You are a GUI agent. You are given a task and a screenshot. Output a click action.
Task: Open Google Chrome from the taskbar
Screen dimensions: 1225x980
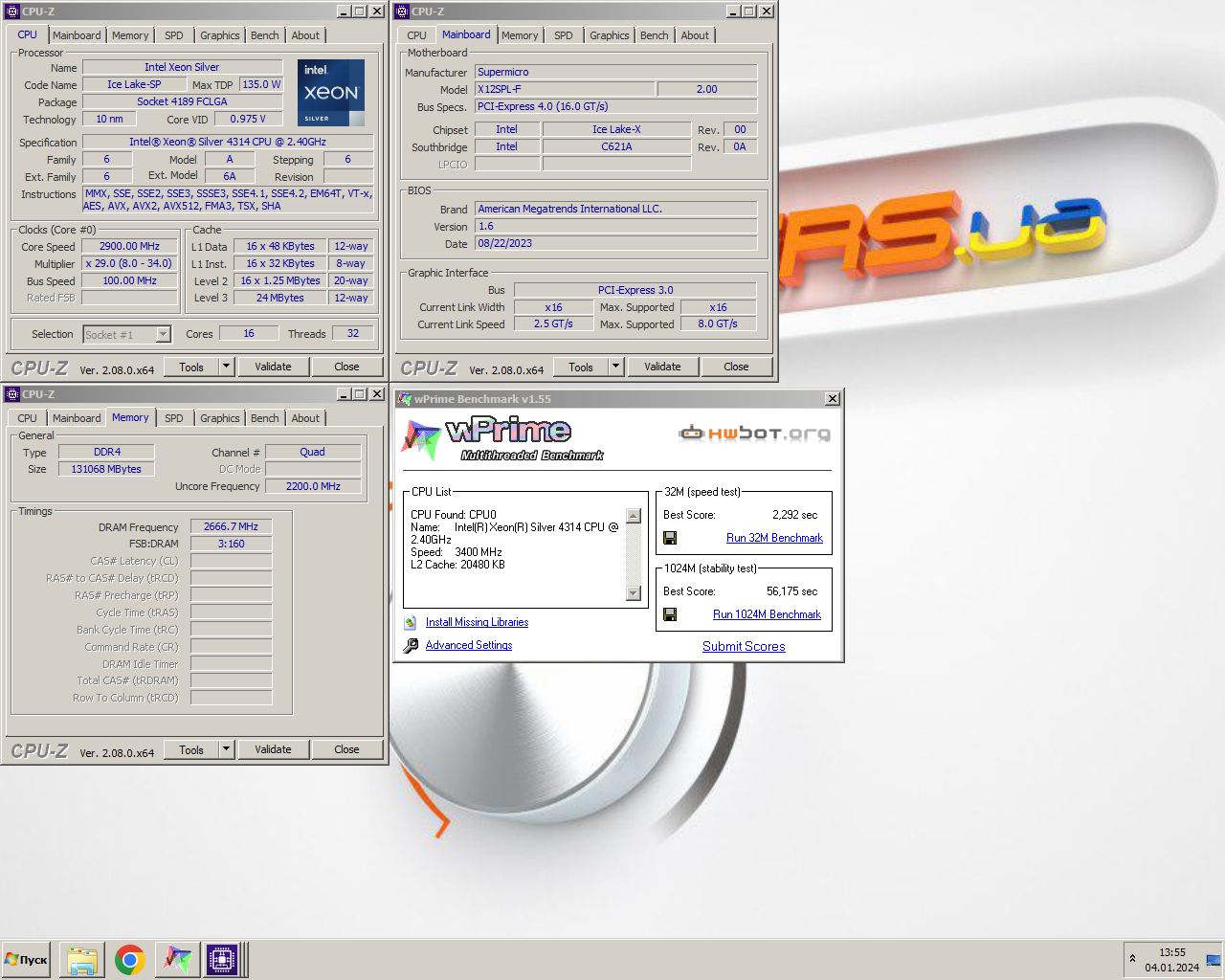[x=130, y=960]
